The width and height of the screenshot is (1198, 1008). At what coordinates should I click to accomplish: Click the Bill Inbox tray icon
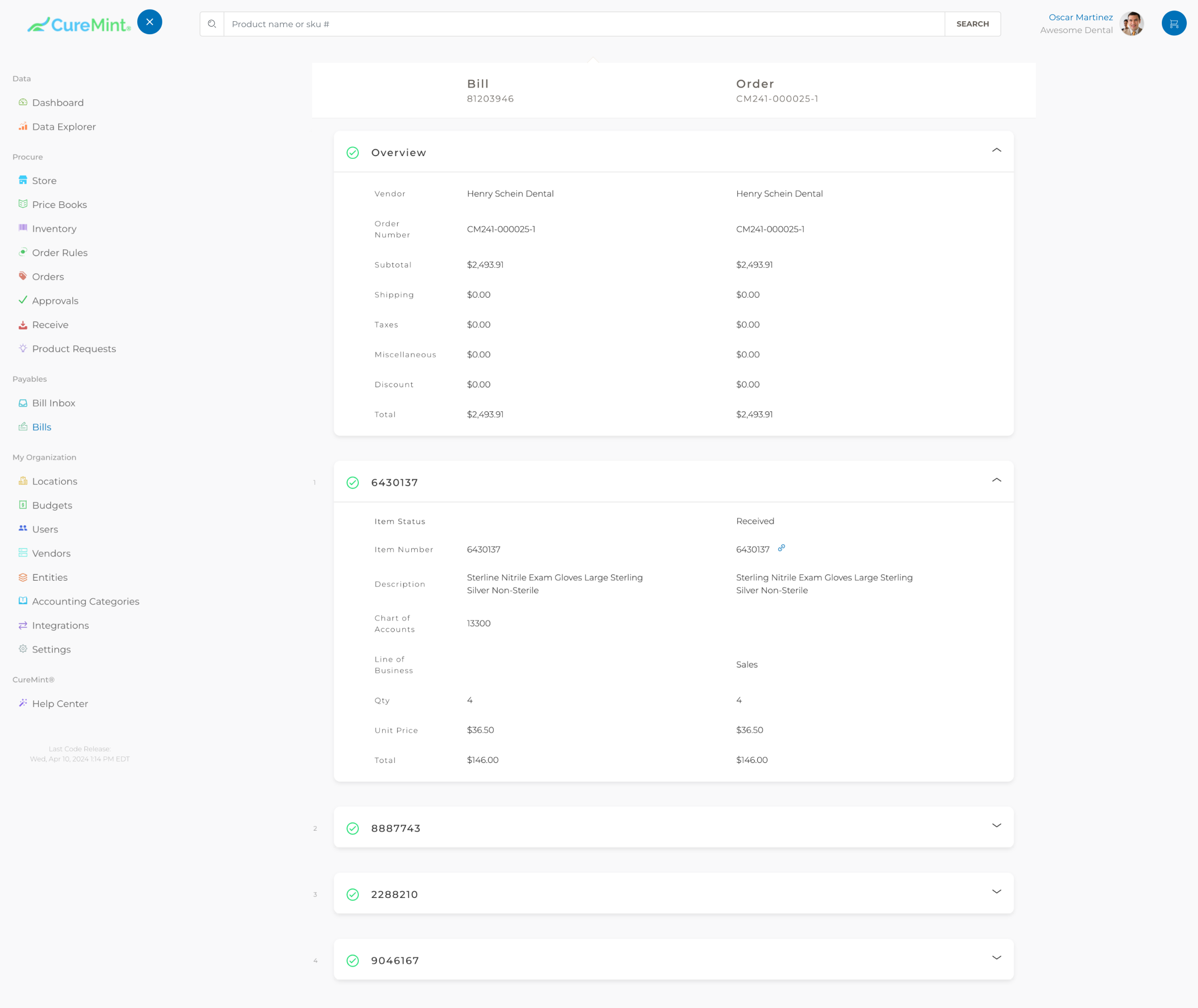coord(23,403)
